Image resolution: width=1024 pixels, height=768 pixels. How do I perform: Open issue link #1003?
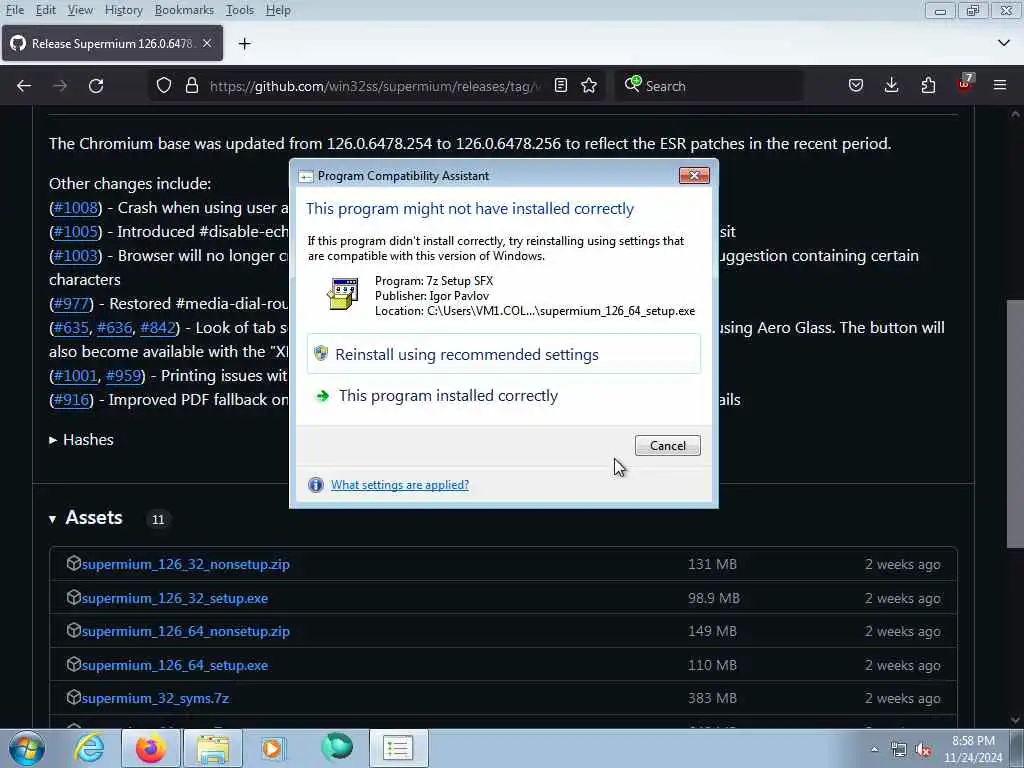(x=76, y=256)
